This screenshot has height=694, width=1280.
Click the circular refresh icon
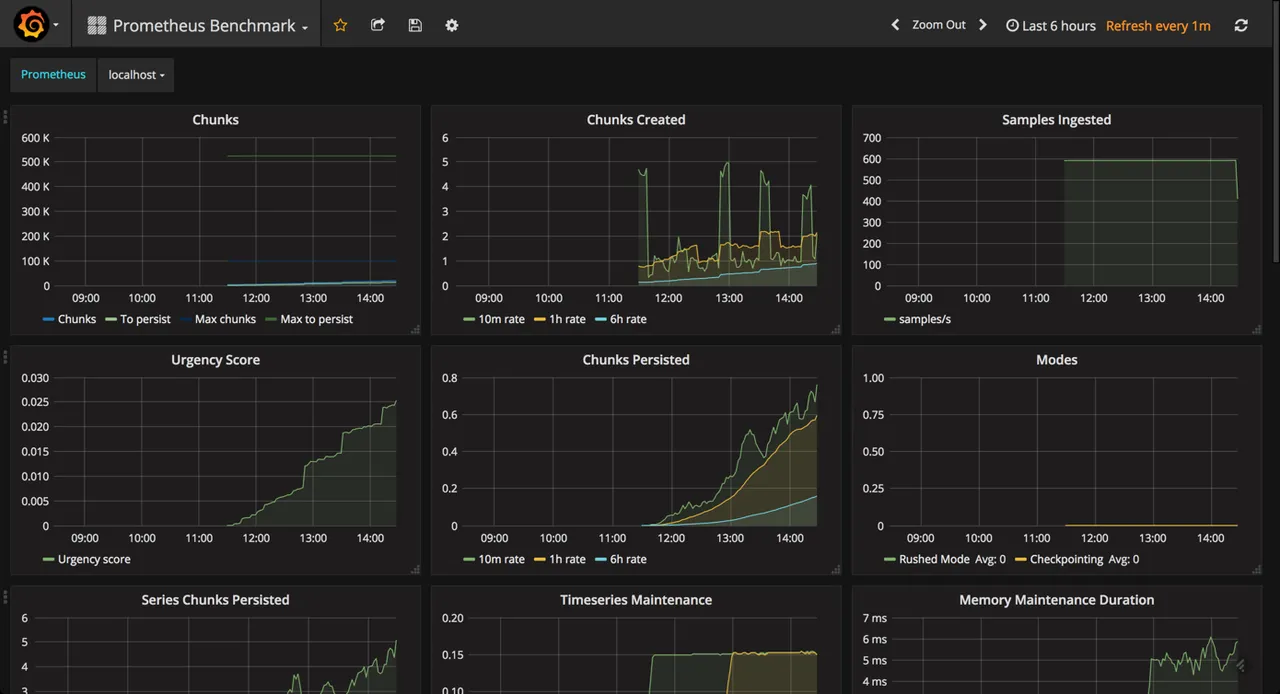pyautogui.click(x=1241, y=25)
